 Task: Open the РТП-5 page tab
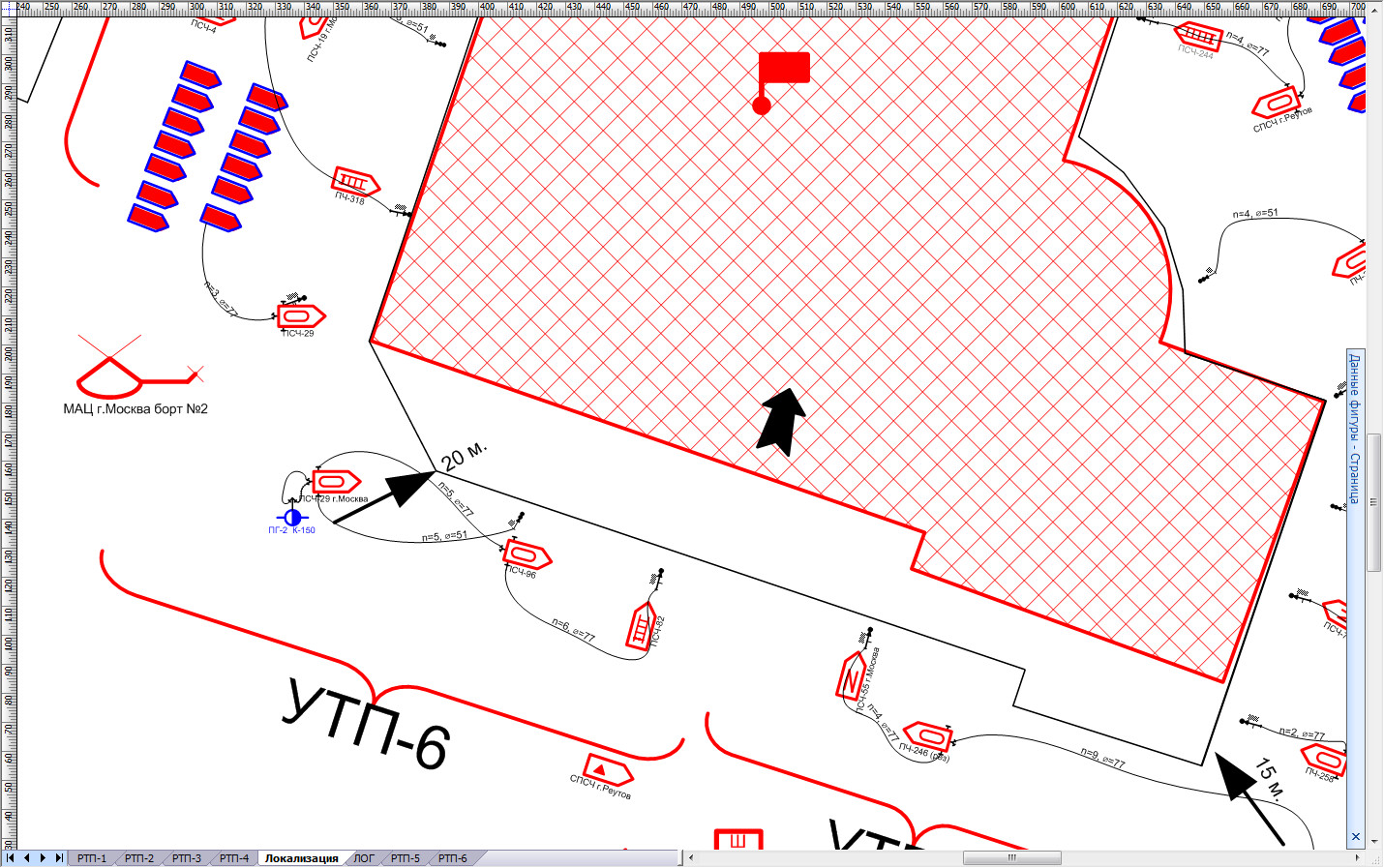(406, 858)
